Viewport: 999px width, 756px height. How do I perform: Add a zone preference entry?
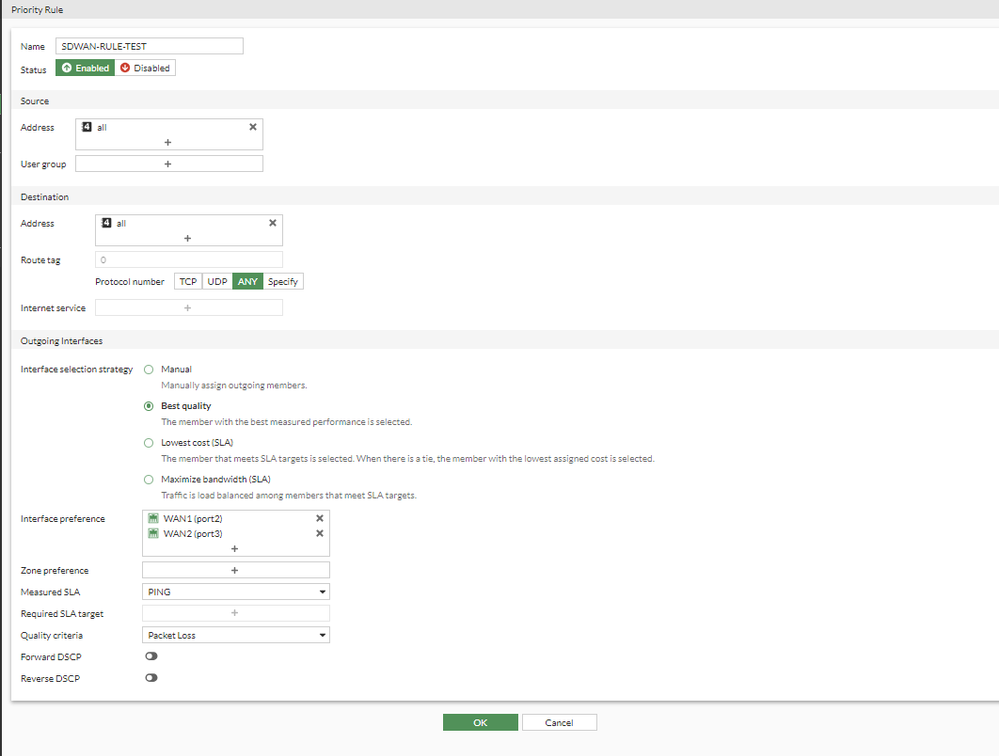click(x=235, y=570)
